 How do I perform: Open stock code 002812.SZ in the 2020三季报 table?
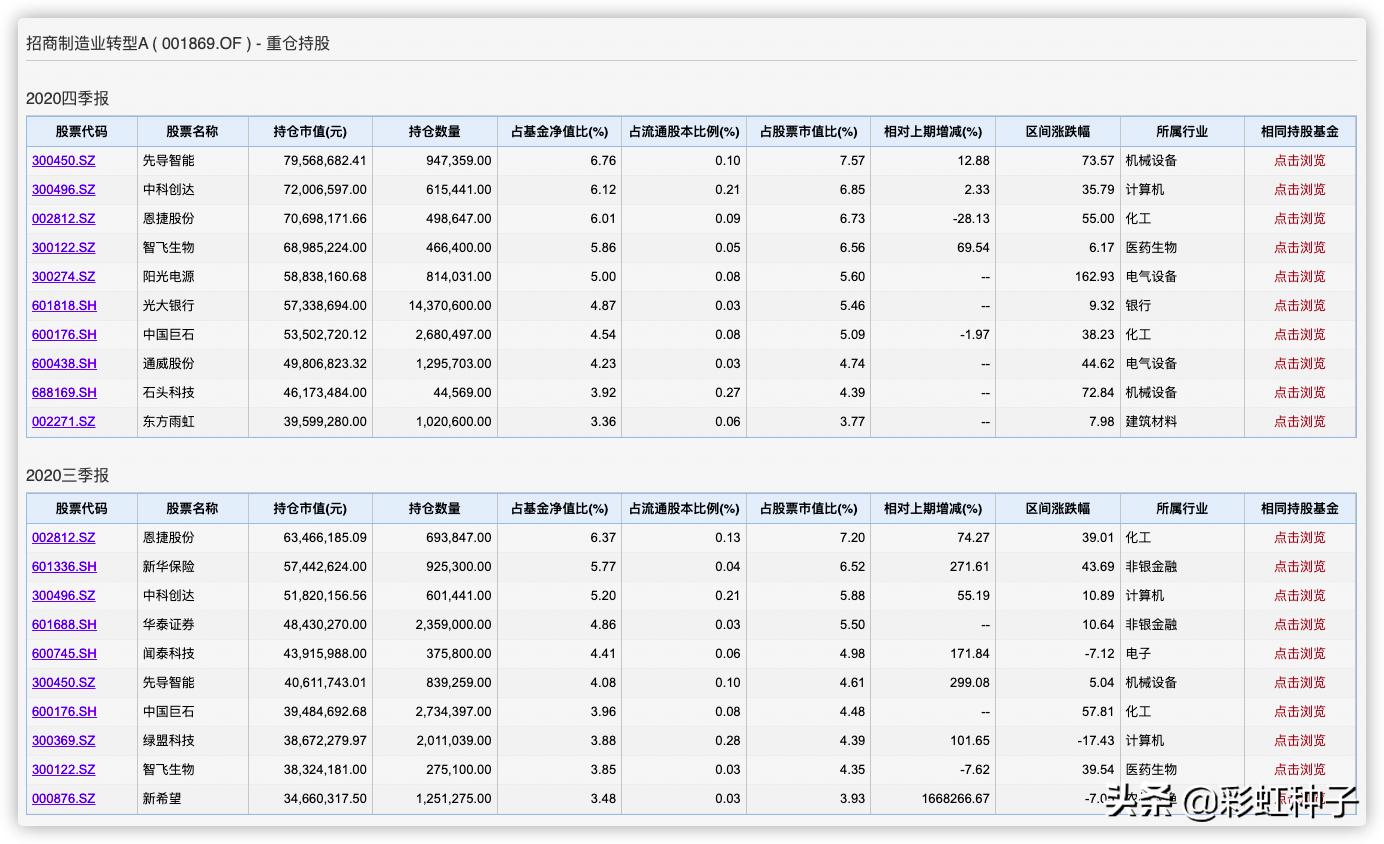pos(63,537)
